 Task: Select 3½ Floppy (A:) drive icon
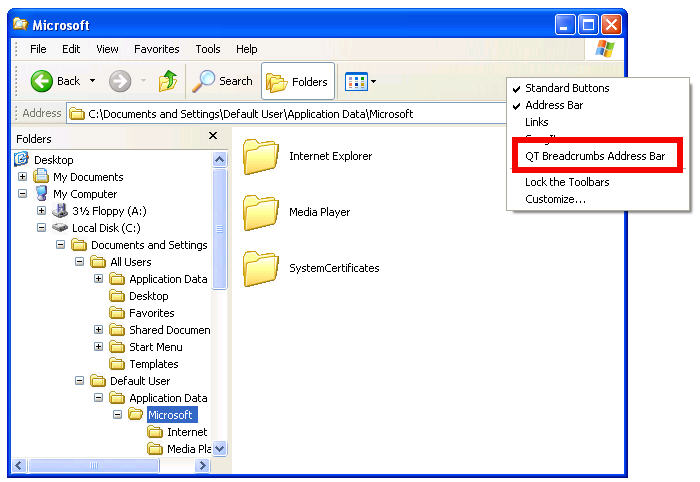60,210
